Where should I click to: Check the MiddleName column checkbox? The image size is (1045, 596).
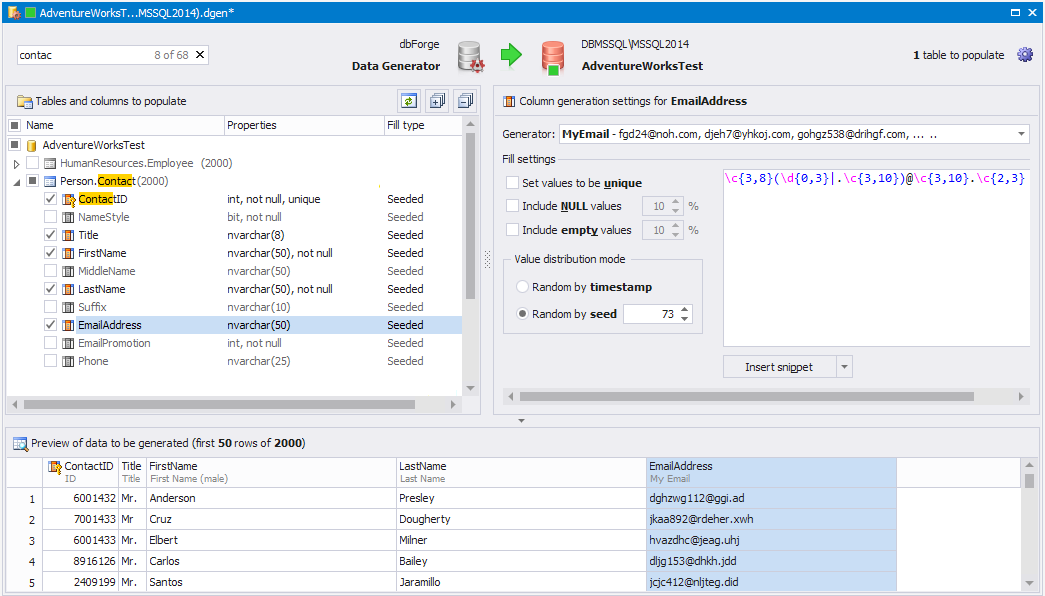tap(51, 271)
